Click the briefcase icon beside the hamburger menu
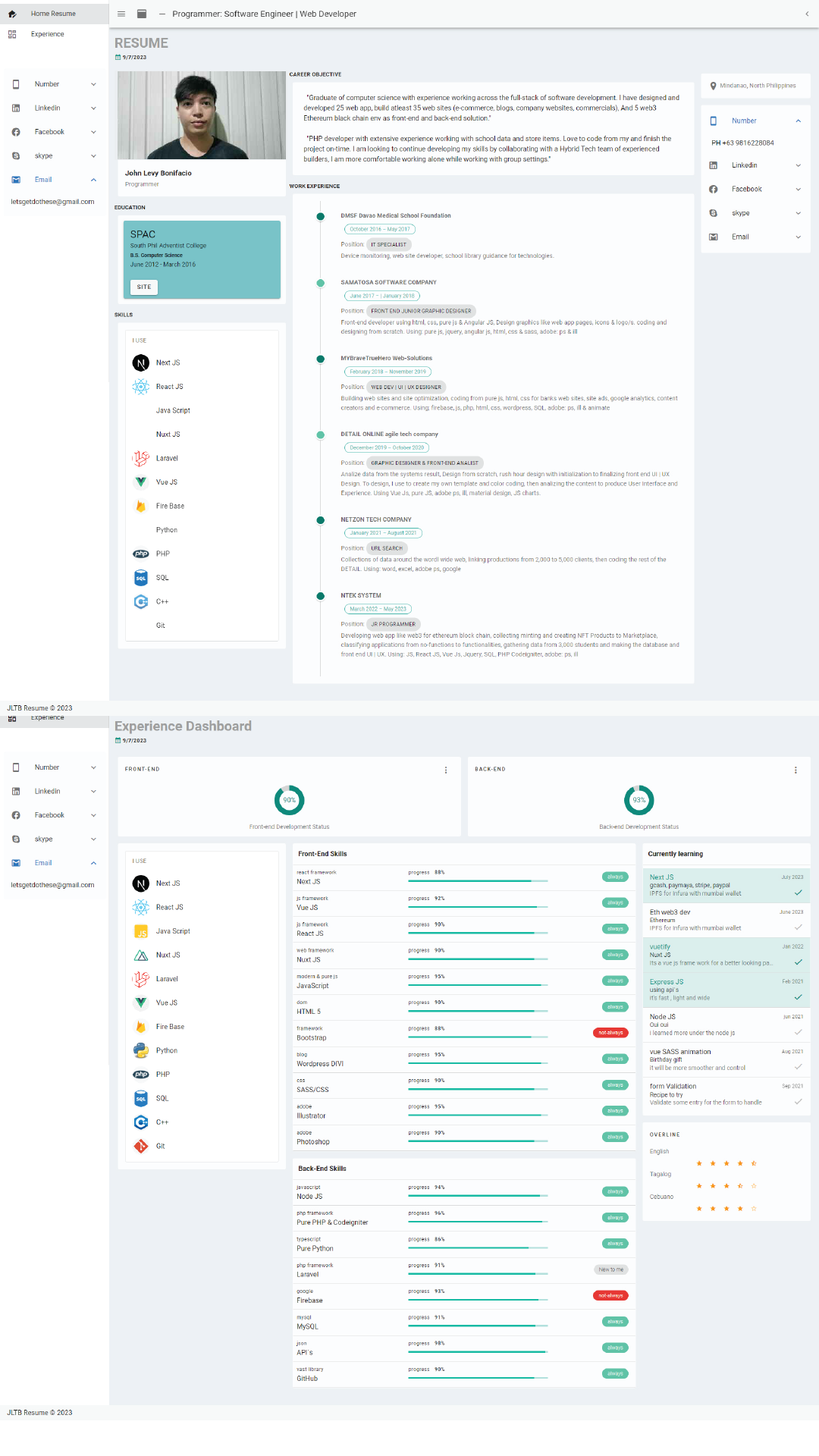Screen dimensions: 819x1456 point(142,14)
